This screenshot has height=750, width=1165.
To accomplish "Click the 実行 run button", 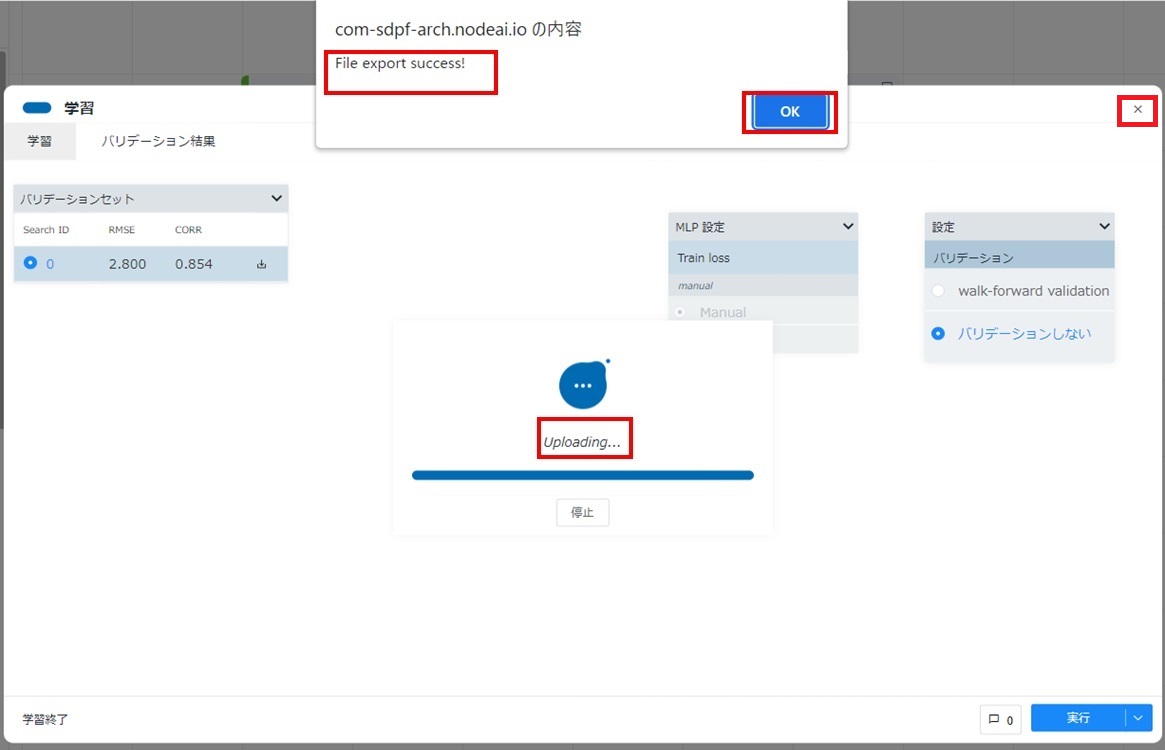I will (1078, 718).
